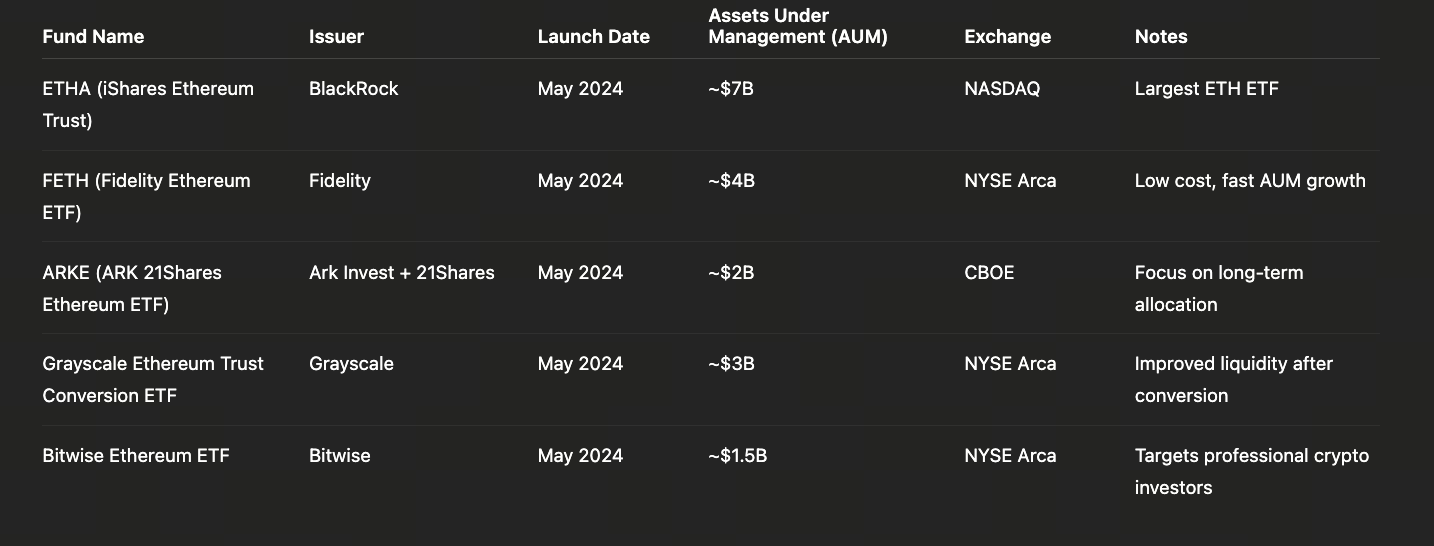The width and height of the screenshot is (1434, 546).
Task: Select the FETH Fidelity Ethereum ETF cell
Action: 146,196
